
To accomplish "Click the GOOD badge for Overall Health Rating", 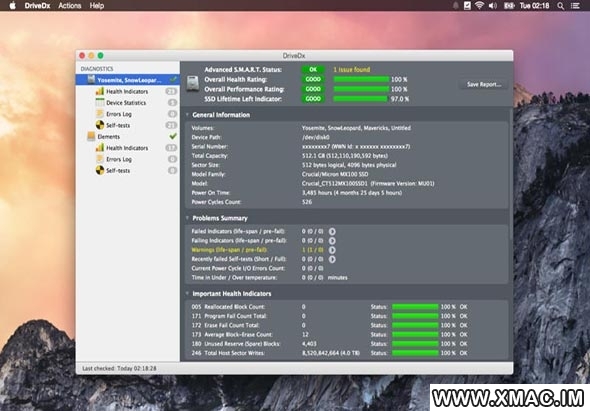I will [313, 79].
